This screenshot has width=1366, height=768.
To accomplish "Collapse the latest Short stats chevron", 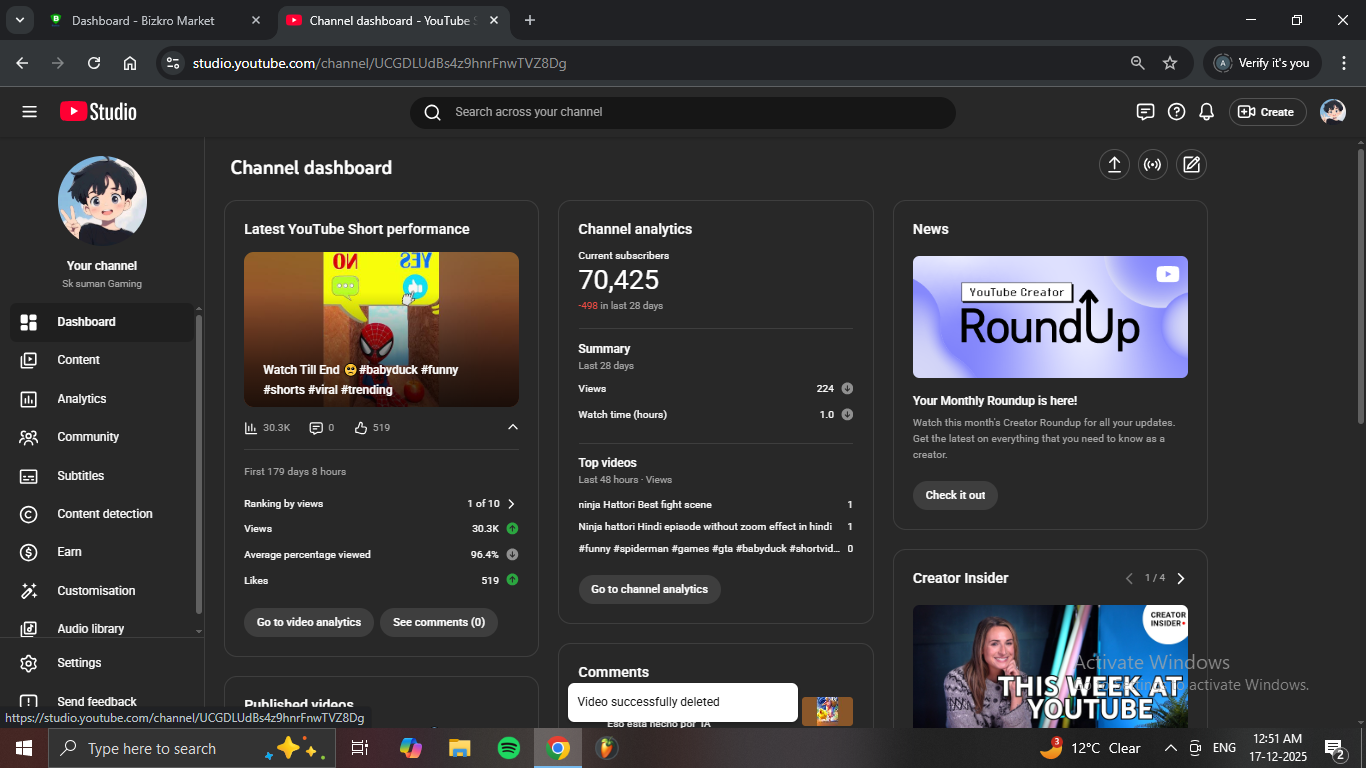I will [513, 428].
